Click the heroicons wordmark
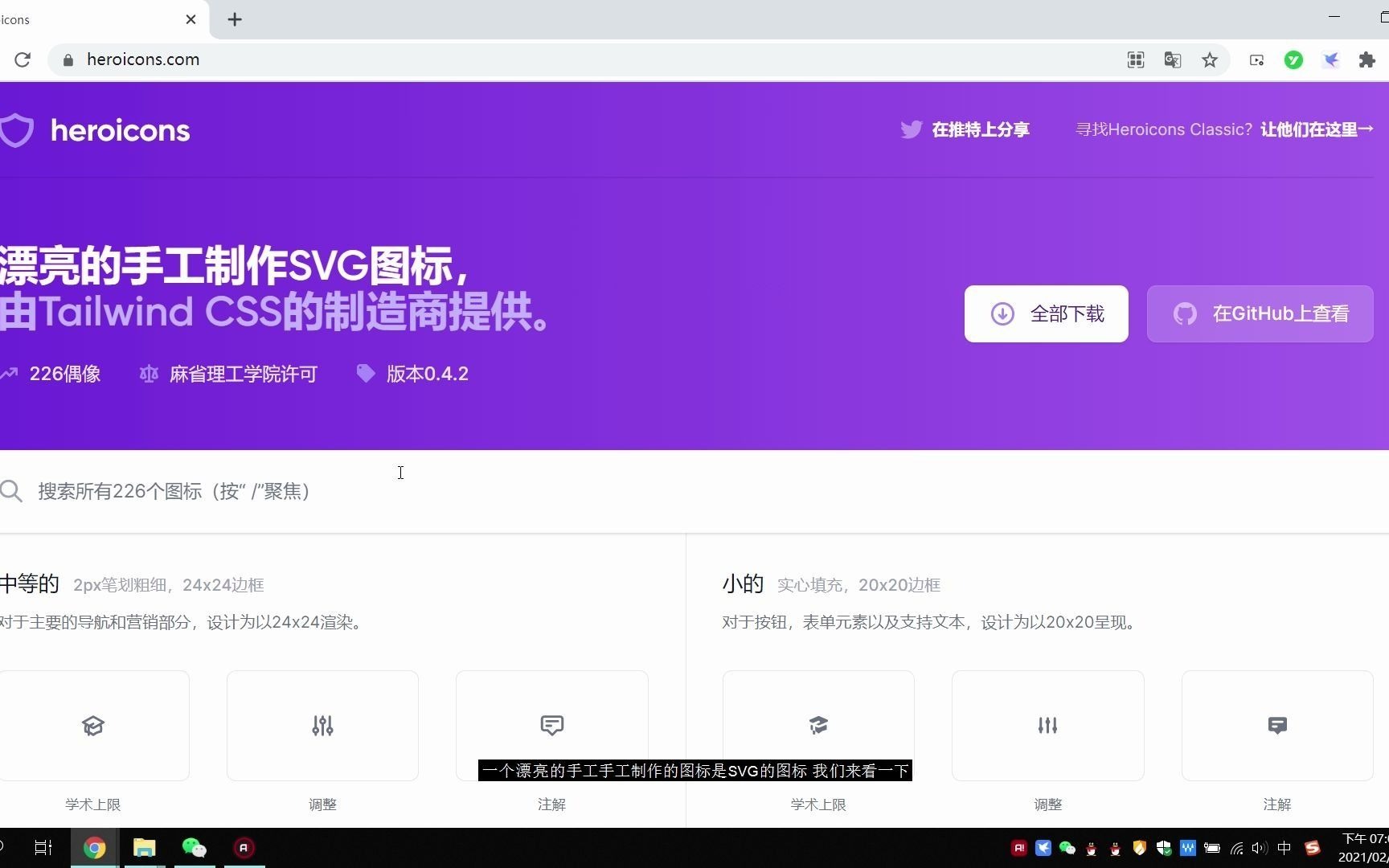This screenshot has width=1389, height=868. (x=121, y=130)
